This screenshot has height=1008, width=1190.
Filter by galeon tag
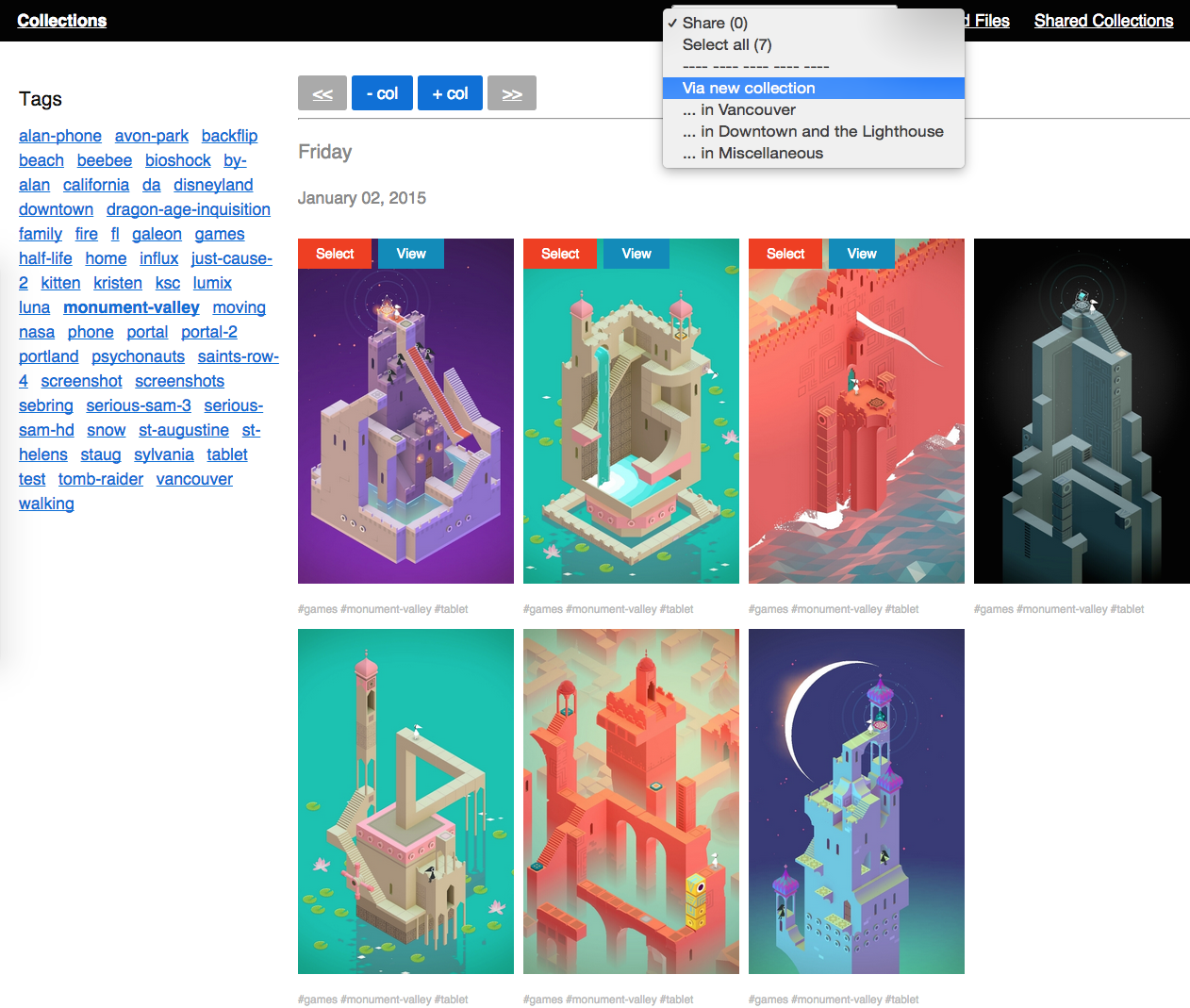157,234
